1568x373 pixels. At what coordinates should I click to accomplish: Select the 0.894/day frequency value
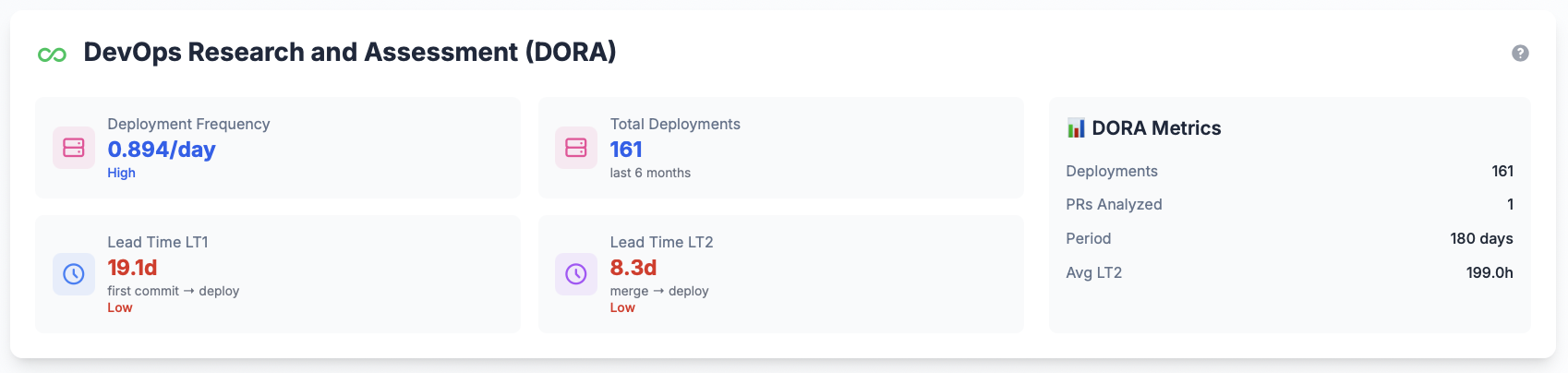pos(162,150)
